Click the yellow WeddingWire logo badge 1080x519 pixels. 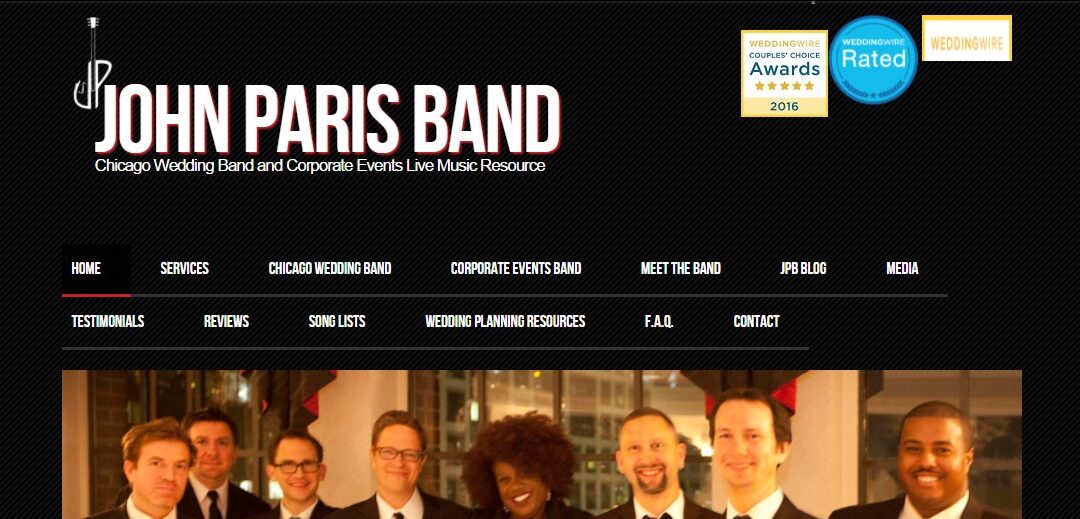coord(966,39)
